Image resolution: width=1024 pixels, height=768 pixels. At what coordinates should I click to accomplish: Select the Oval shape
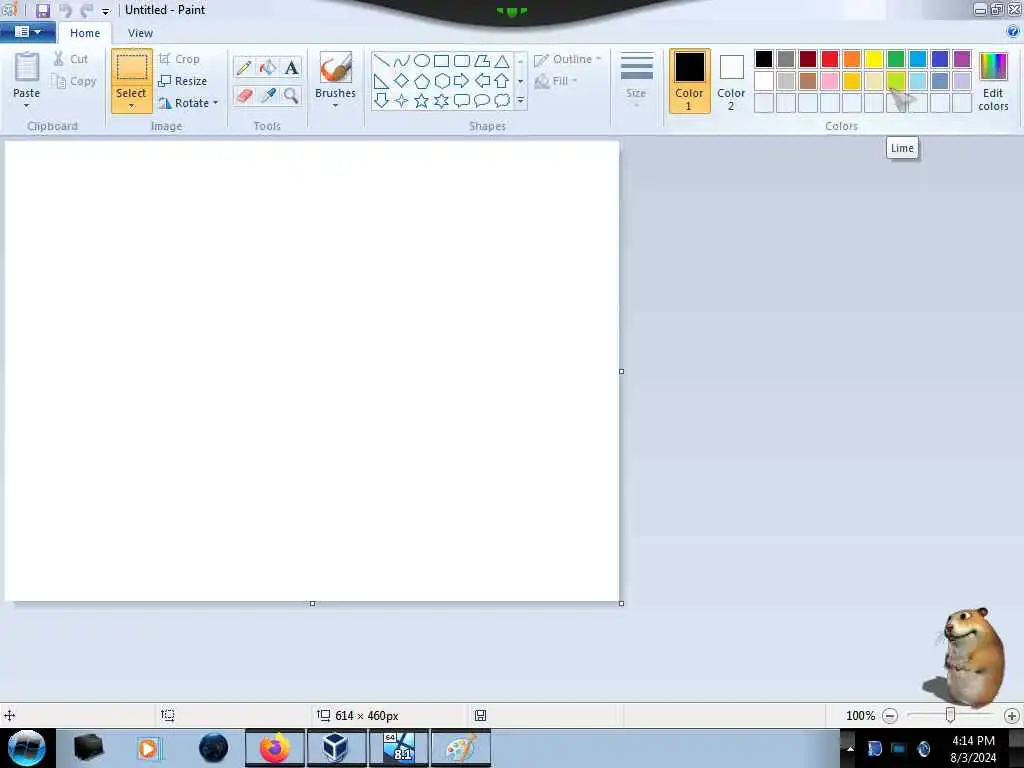tap(422, 61)
